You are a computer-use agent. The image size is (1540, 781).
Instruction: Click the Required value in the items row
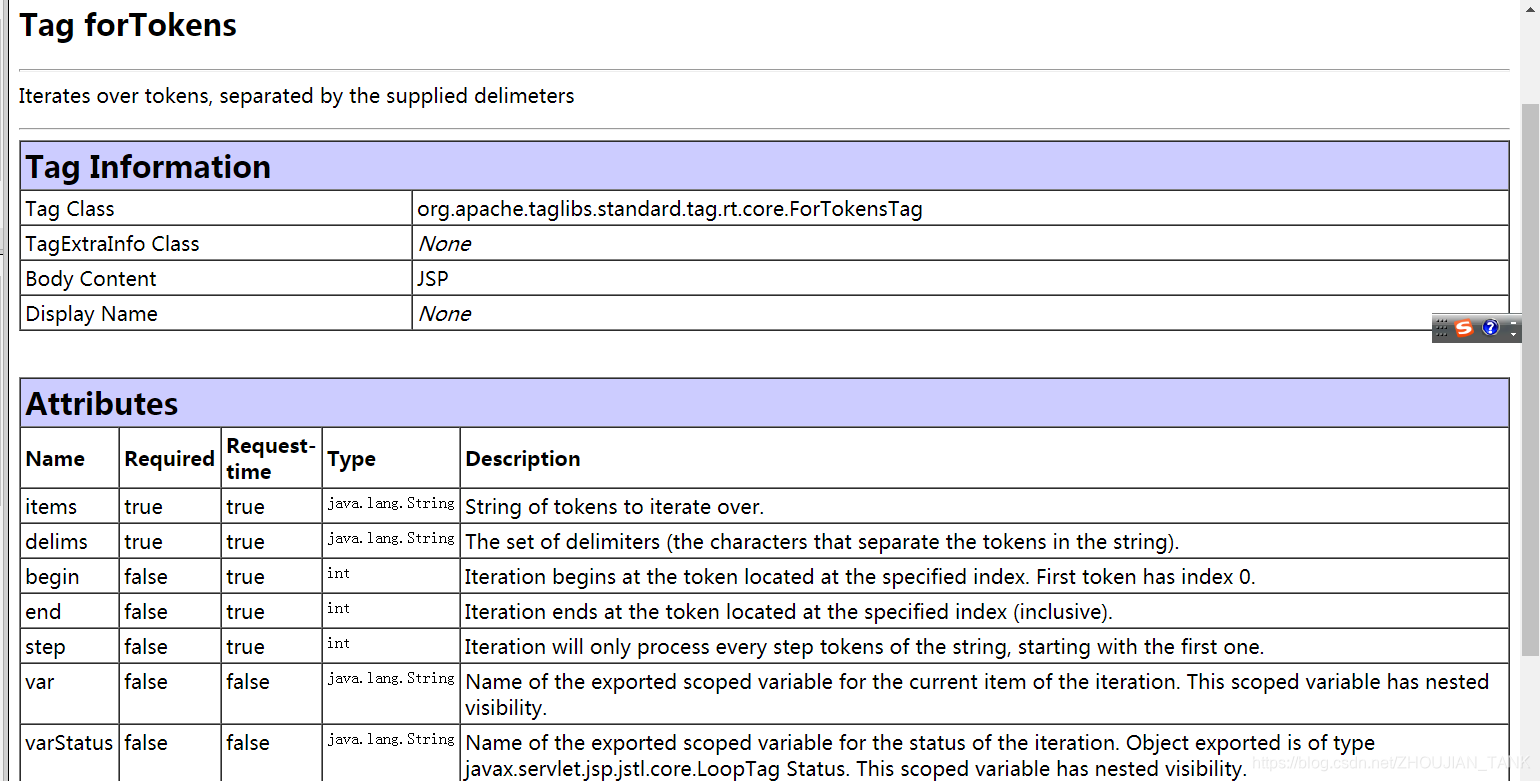[x=143, y=507]
